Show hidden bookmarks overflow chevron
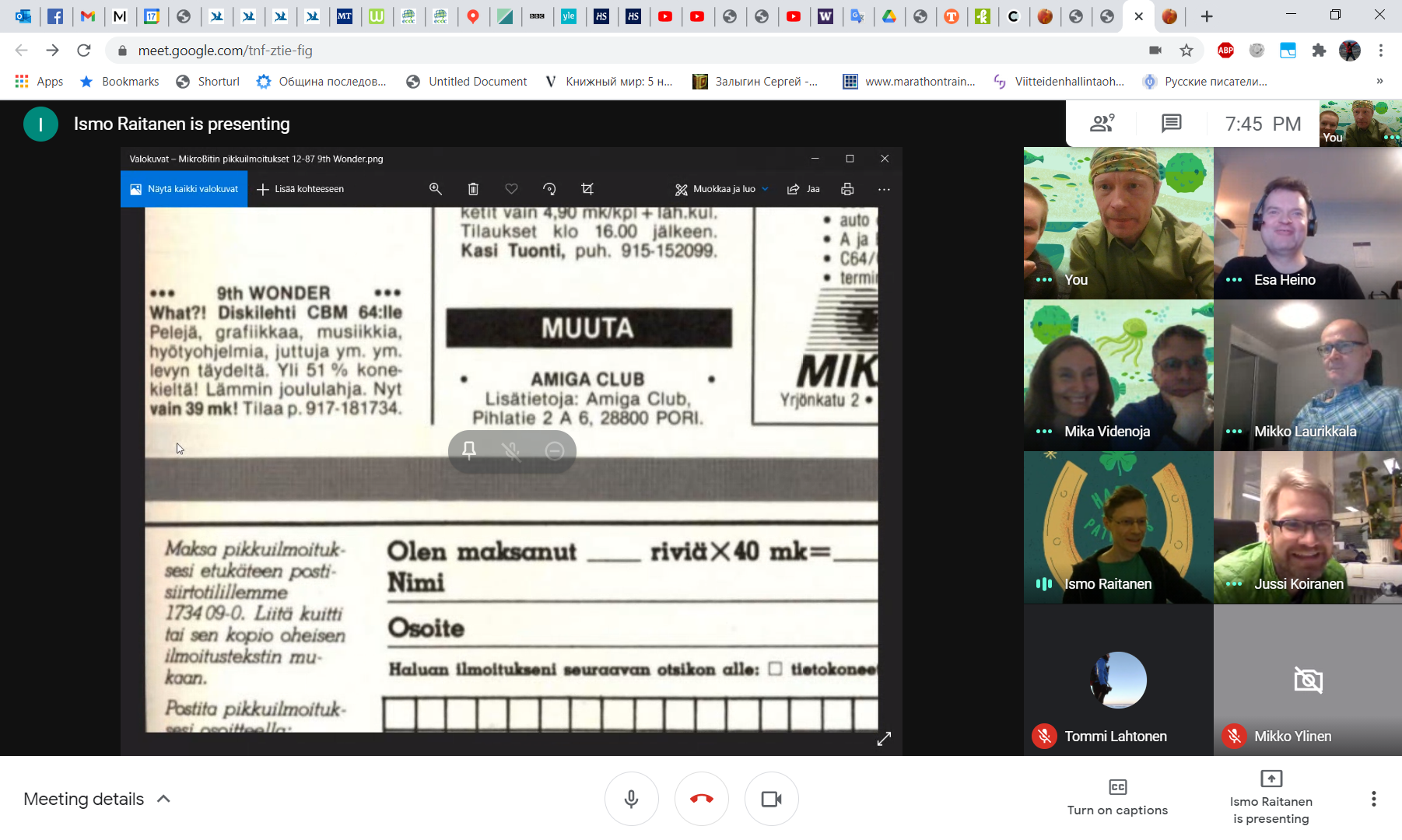This screenshot has width=1402, height=840. coord(1379,81)
